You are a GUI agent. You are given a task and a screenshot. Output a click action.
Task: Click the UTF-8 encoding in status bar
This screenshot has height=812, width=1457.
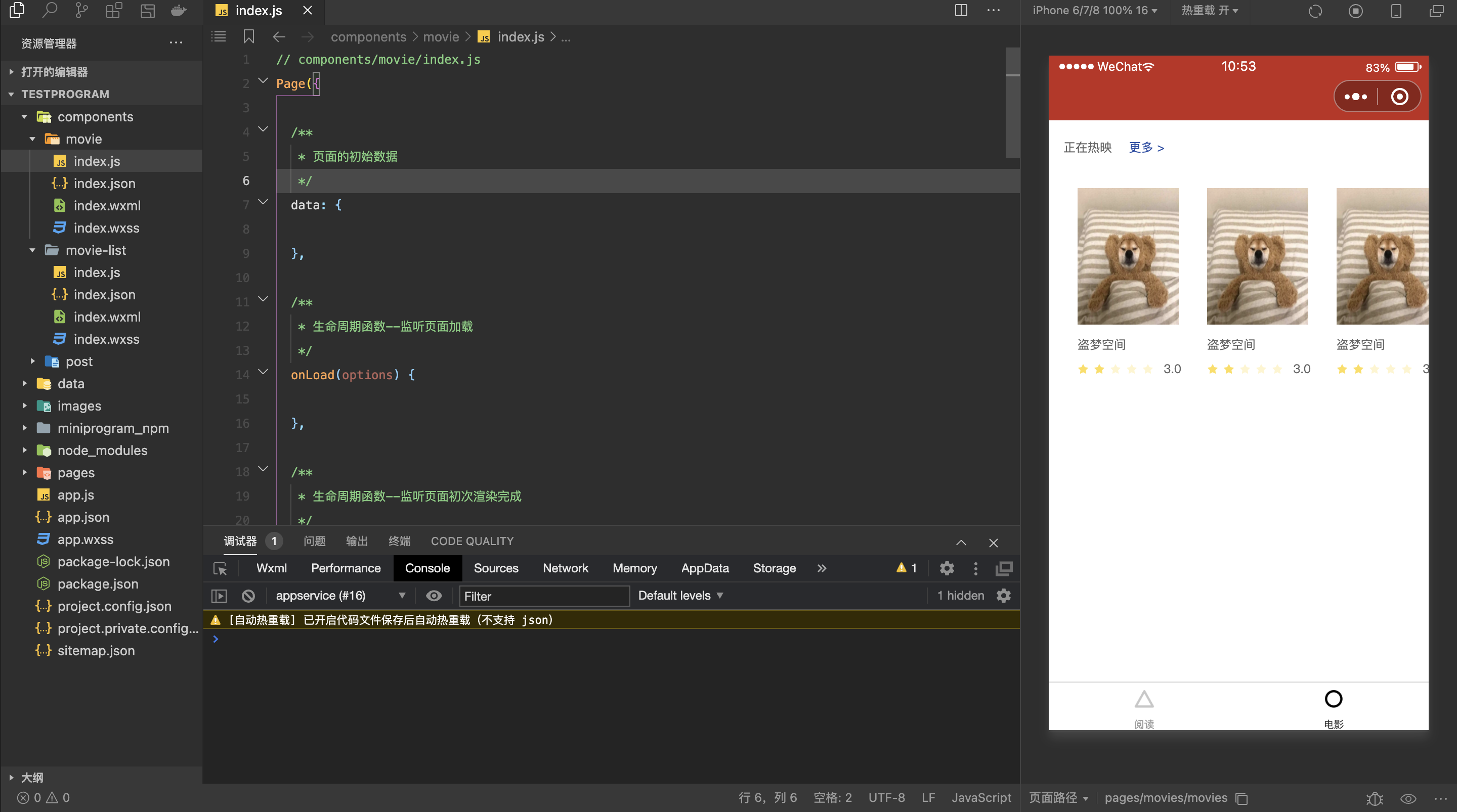click(x=886, y=798)
